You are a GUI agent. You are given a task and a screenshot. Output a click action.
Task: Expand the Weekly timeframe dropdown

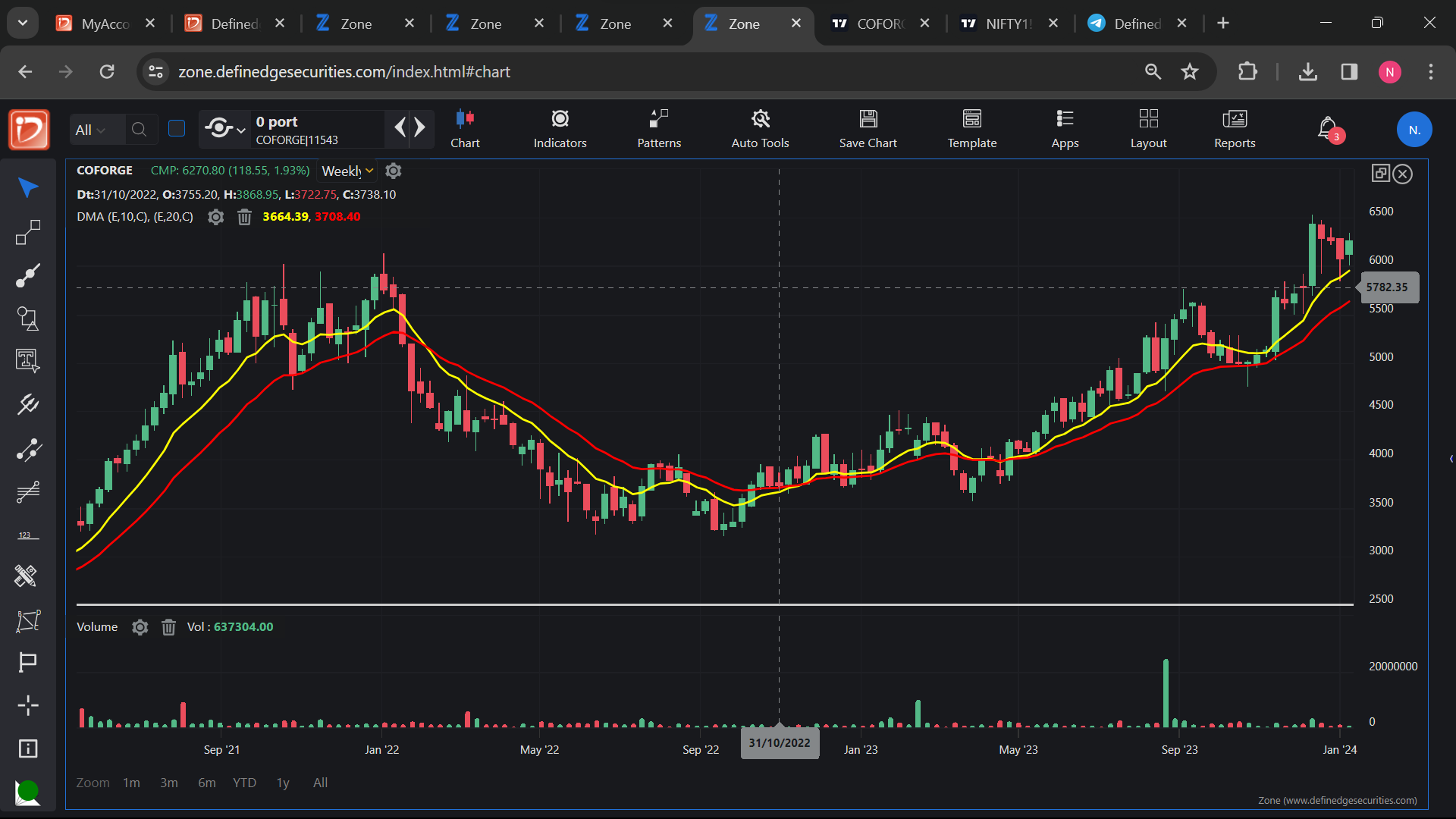[x=348, y=171]
